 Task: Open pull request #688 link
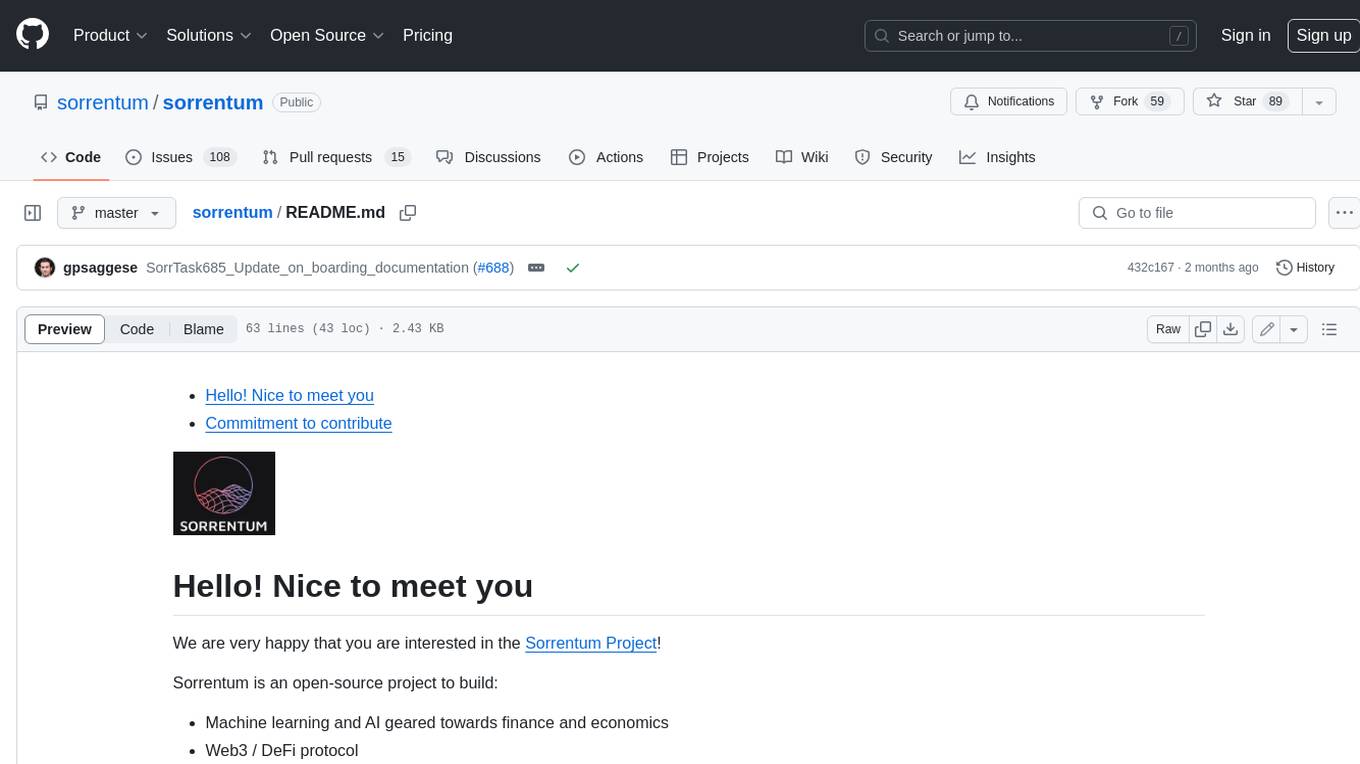click(493, 268)
